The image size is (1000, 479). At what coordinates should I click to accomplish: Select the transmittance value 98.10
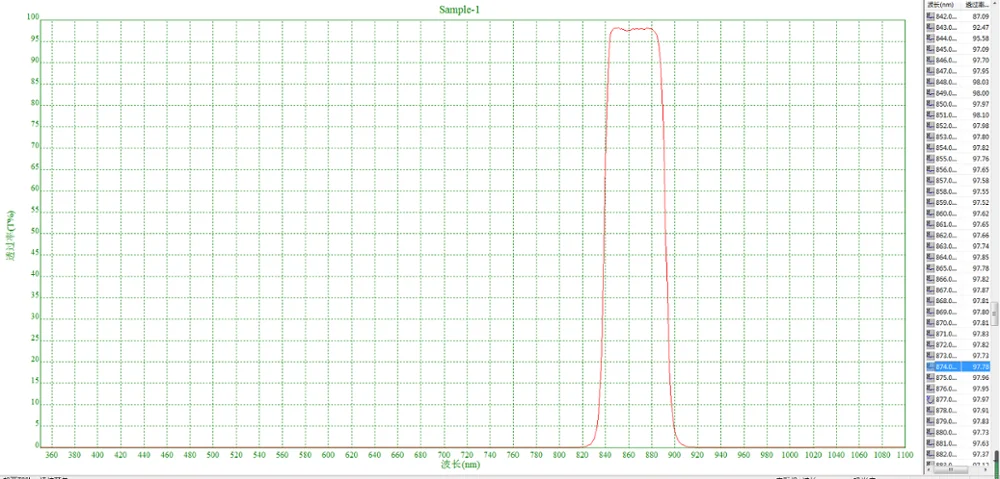tap(981, 115)
